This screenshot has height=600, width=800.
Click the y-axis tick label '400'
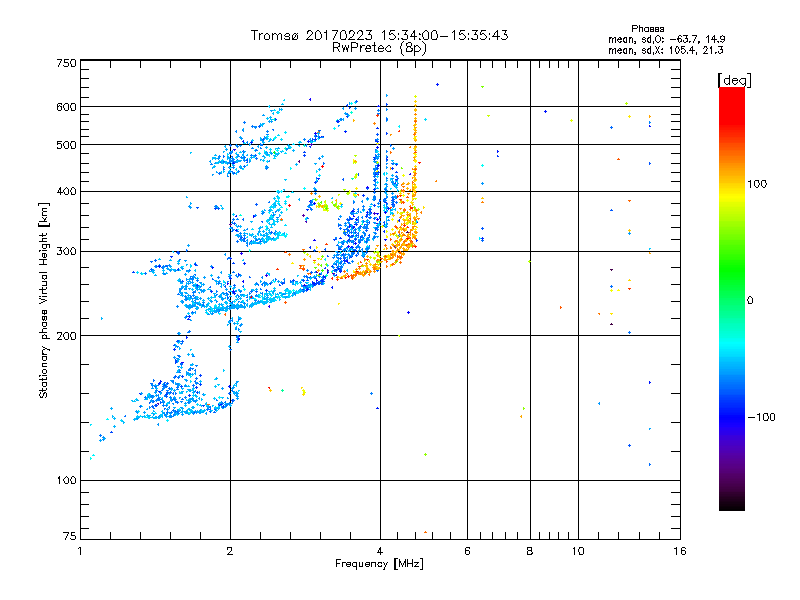66,191
